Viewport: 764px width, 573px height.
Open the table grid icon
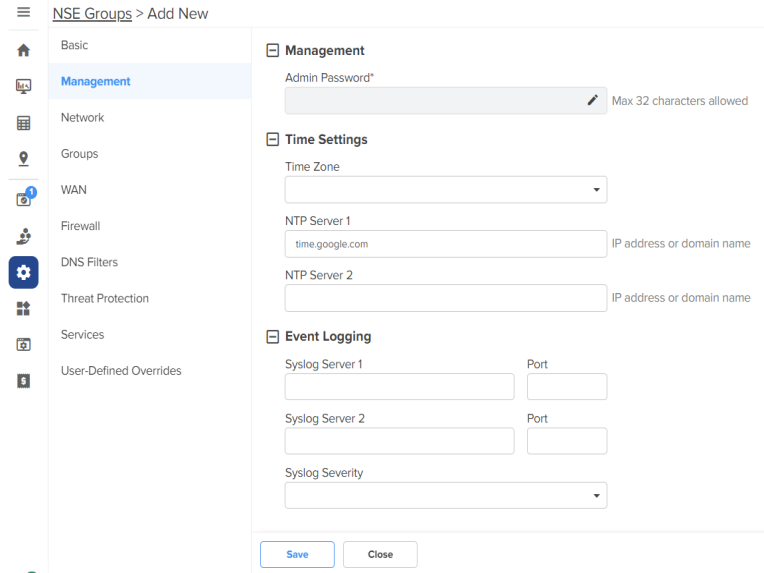click(x=23, y=123)
